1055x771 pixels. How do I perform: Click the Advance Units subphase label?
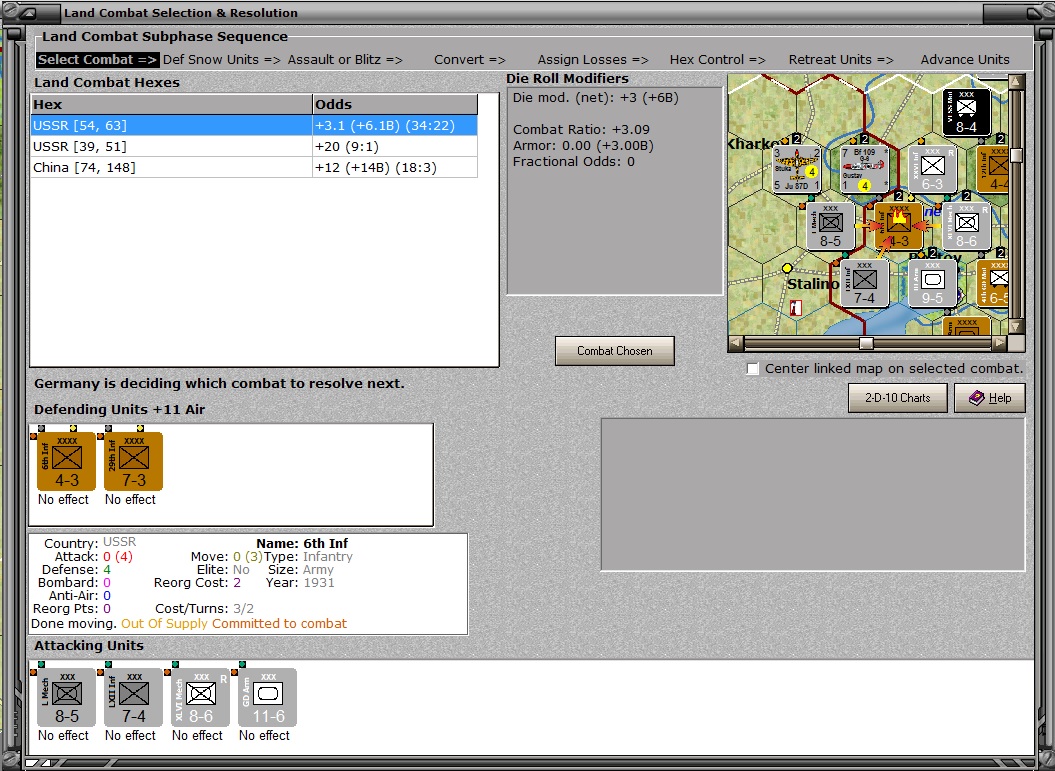point(965,59)
